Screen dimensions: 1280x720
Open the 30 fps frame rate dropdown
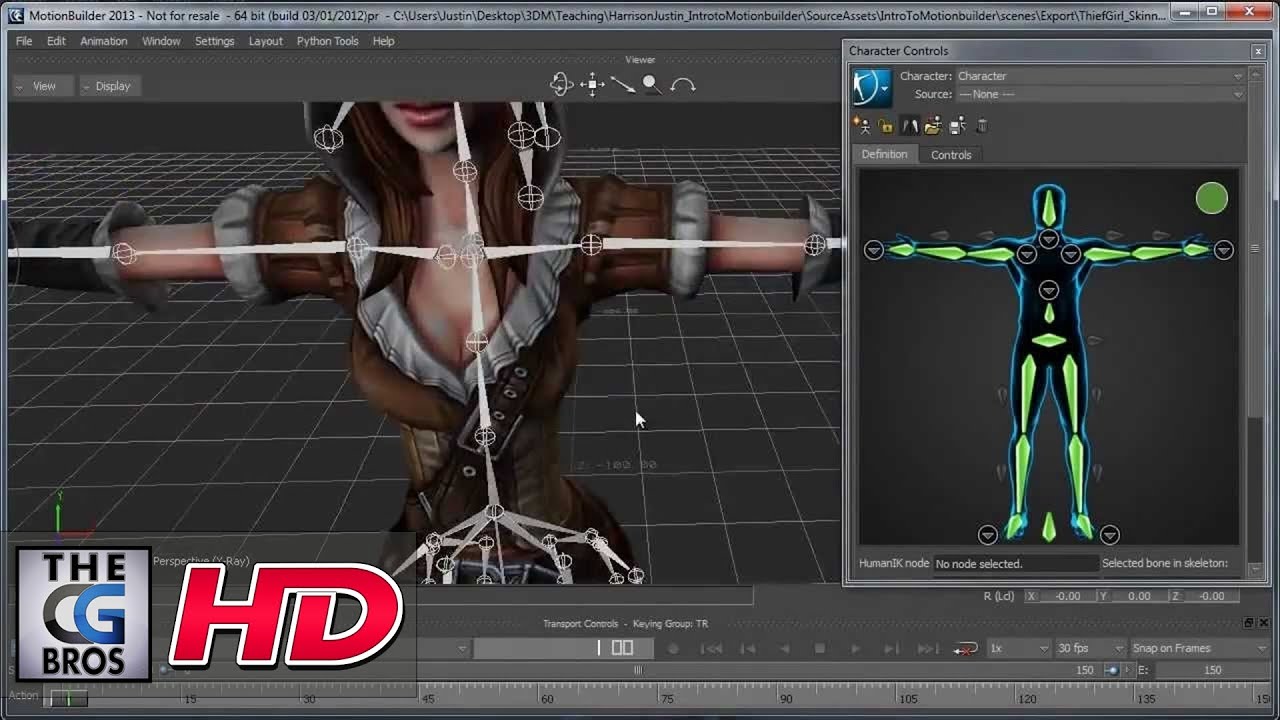tap(1089, 648)
